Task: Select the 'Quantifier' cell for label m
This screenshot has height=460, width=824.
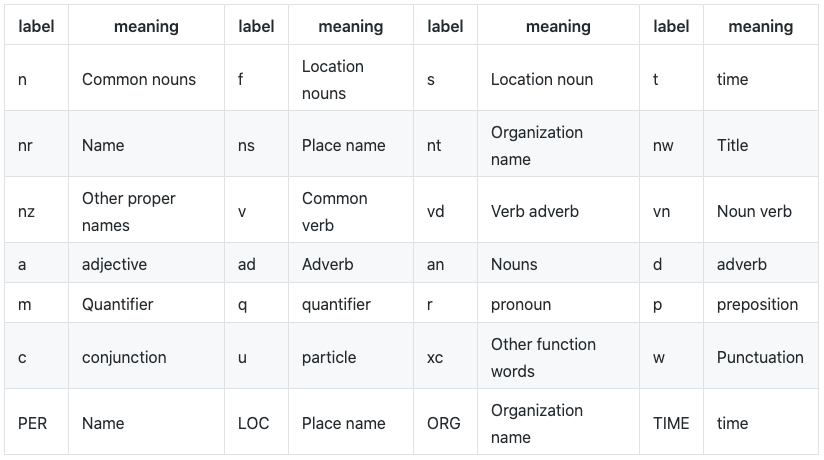Action: click(x=117, y=304)
